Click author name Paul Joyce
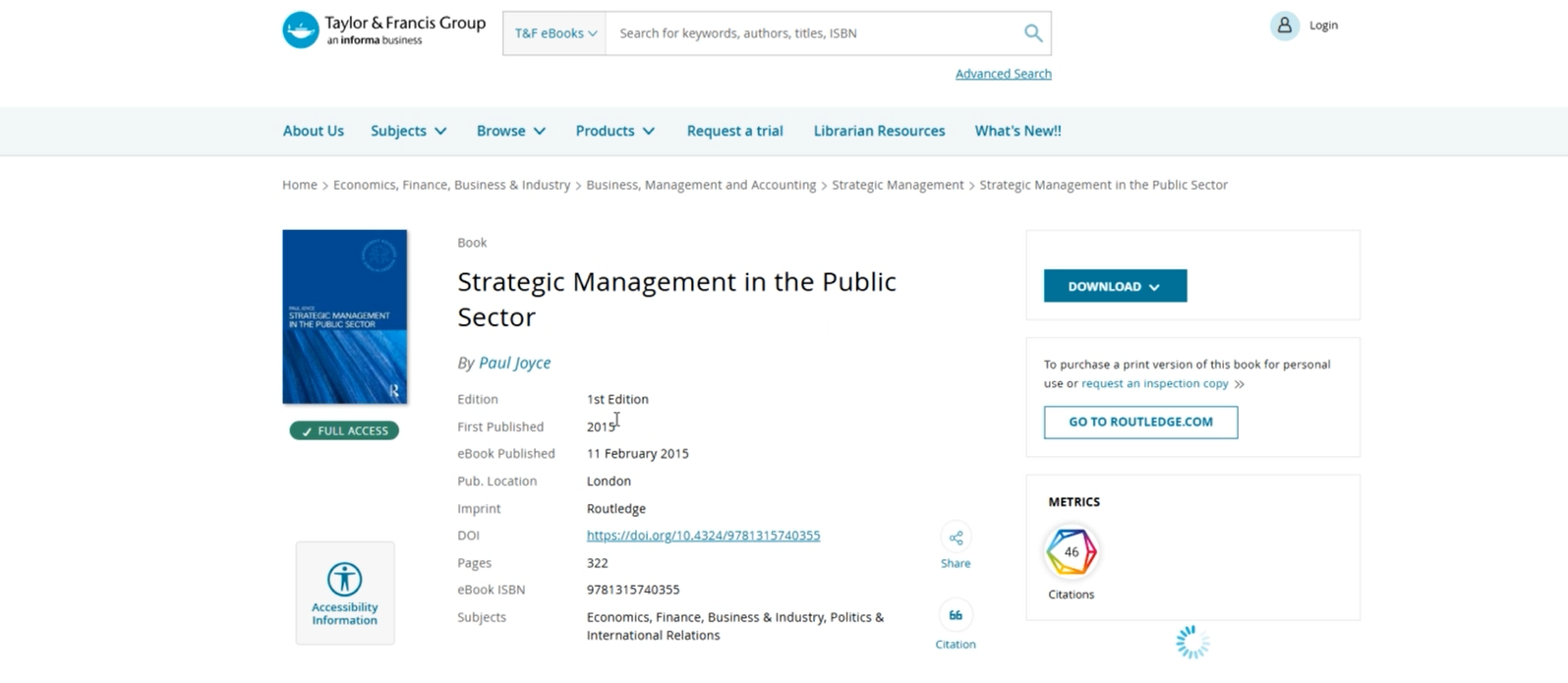This screenshot has height=683, width=1568. (x=514, y=363)
